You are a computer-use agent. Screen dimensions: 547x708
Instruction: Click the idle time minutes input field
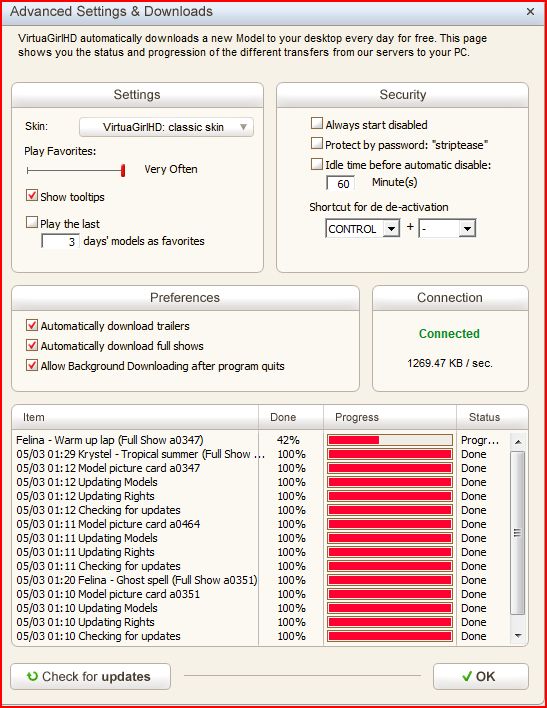[x=341, y=183]
